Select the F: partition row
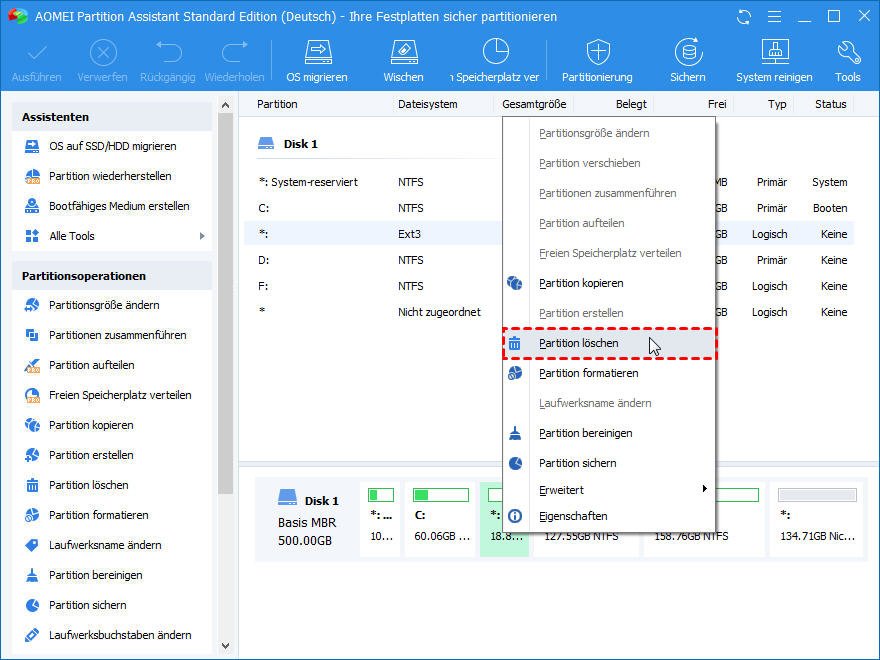 tap(549, 286)
